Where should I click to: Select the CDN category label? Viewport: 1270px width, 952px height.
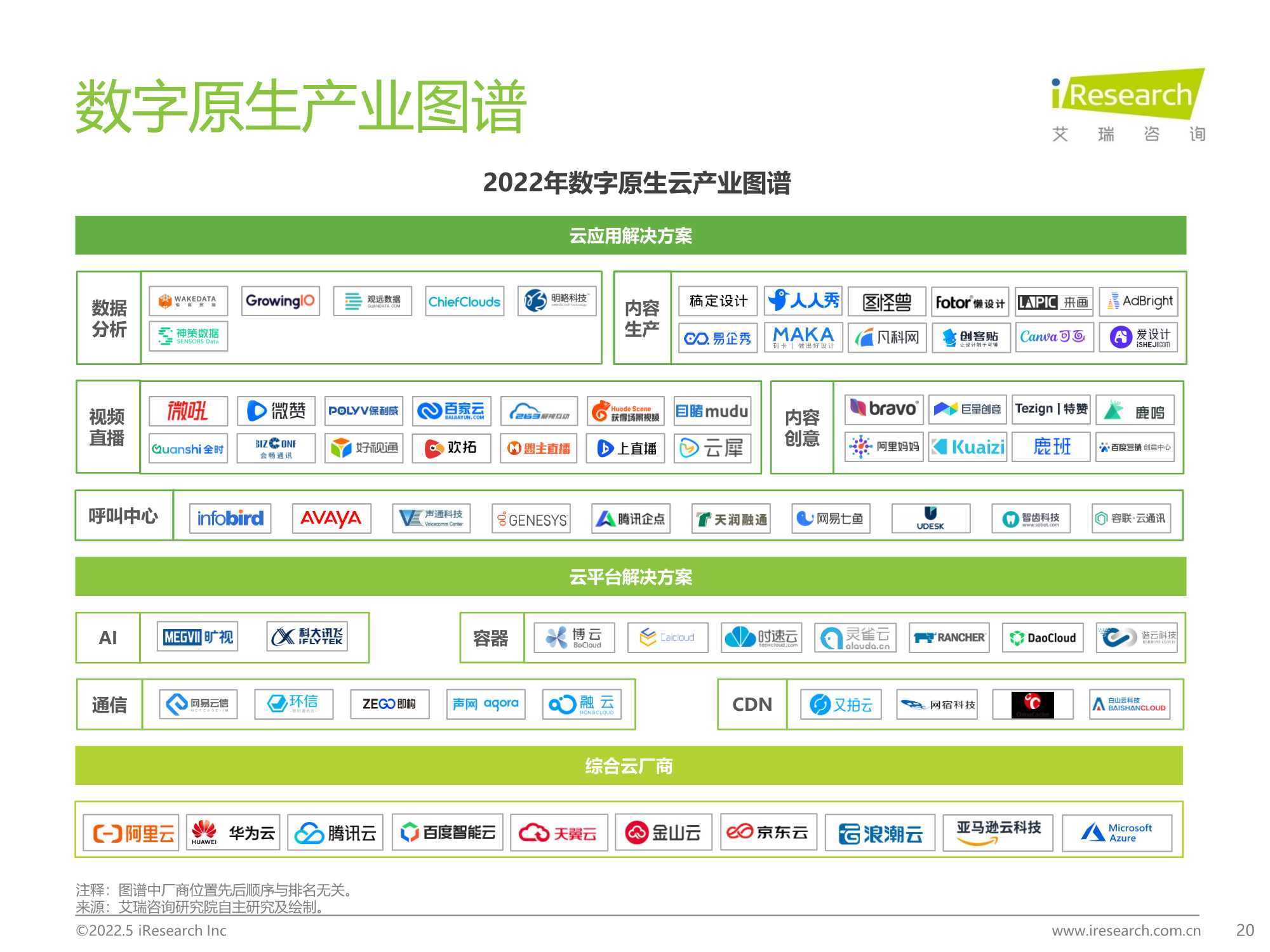(x=752, y=704)
